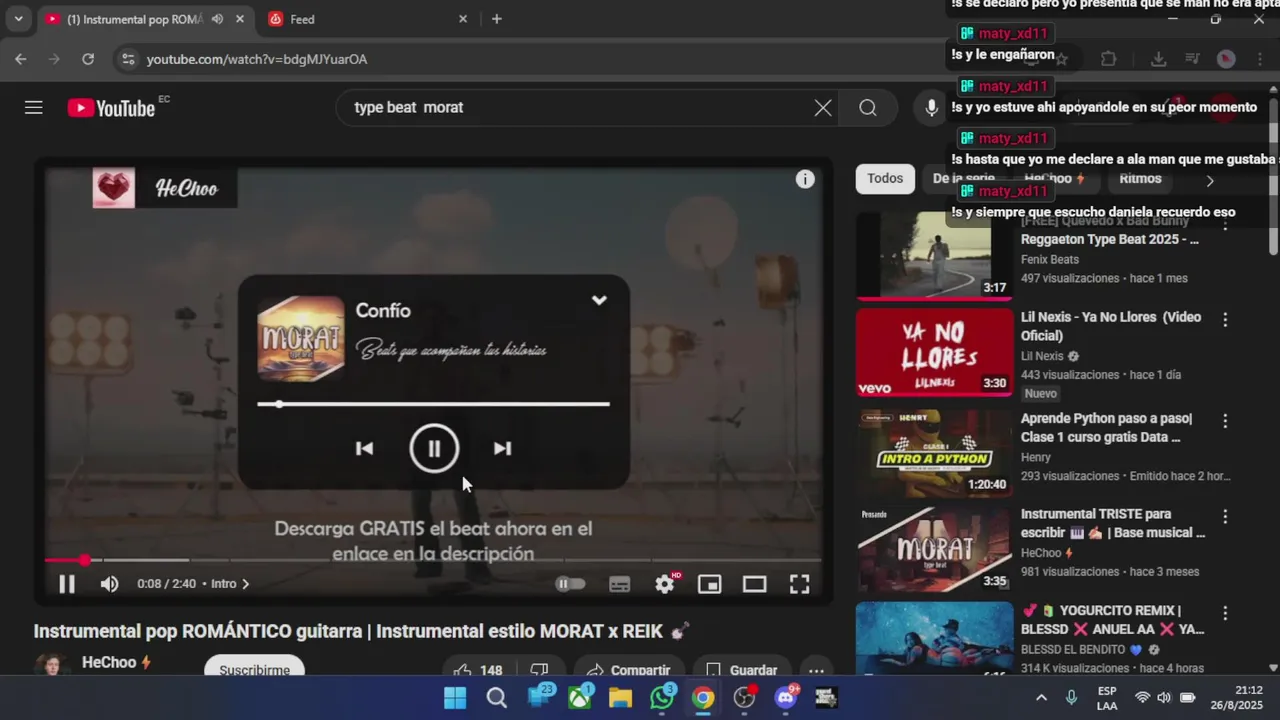1280x720 pixels.
Task: Like the video with 148 likes
Action: pyautogui.click(x=478, y=670)
